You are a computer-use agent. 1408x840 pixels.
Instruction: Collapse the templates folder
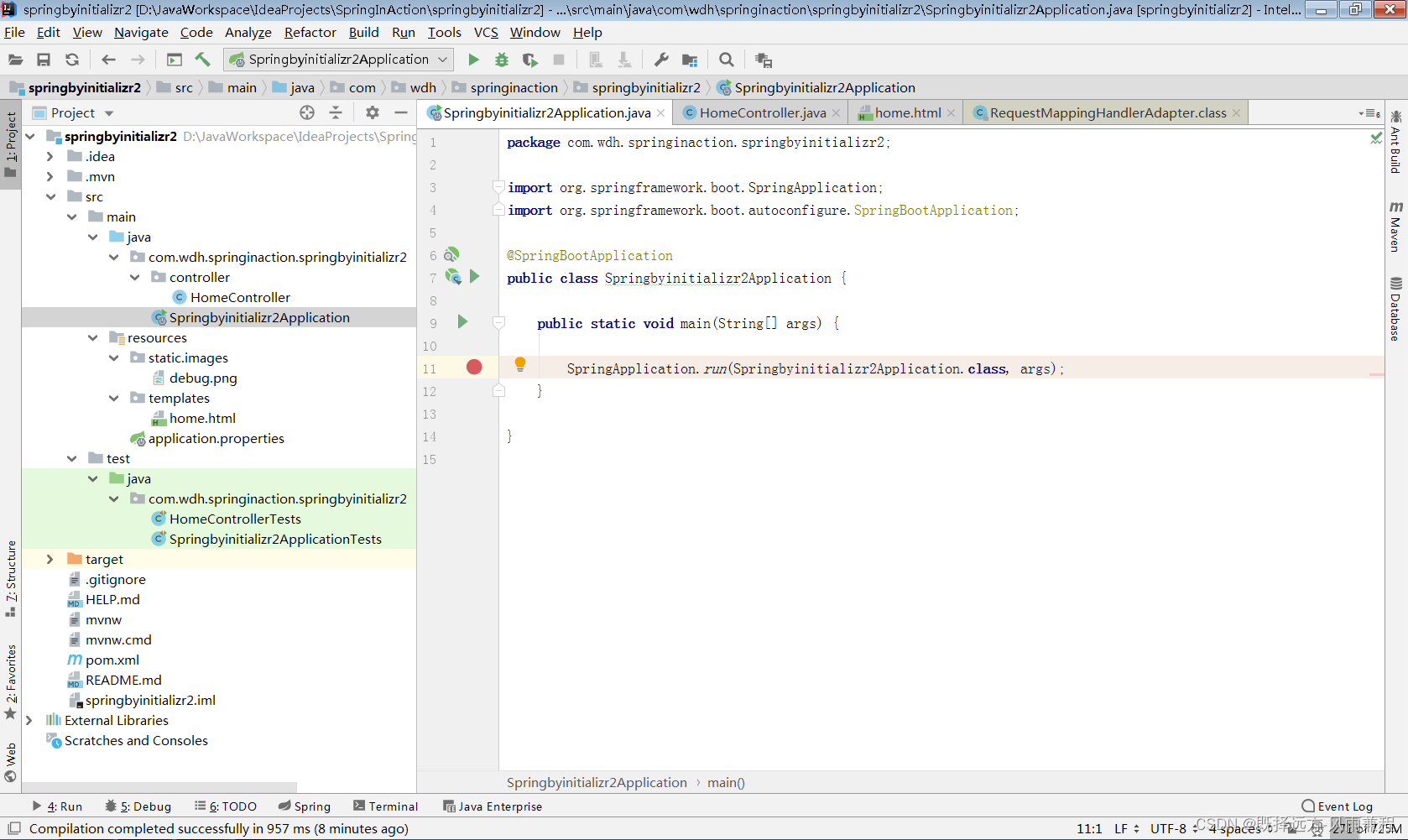point(113,398)
